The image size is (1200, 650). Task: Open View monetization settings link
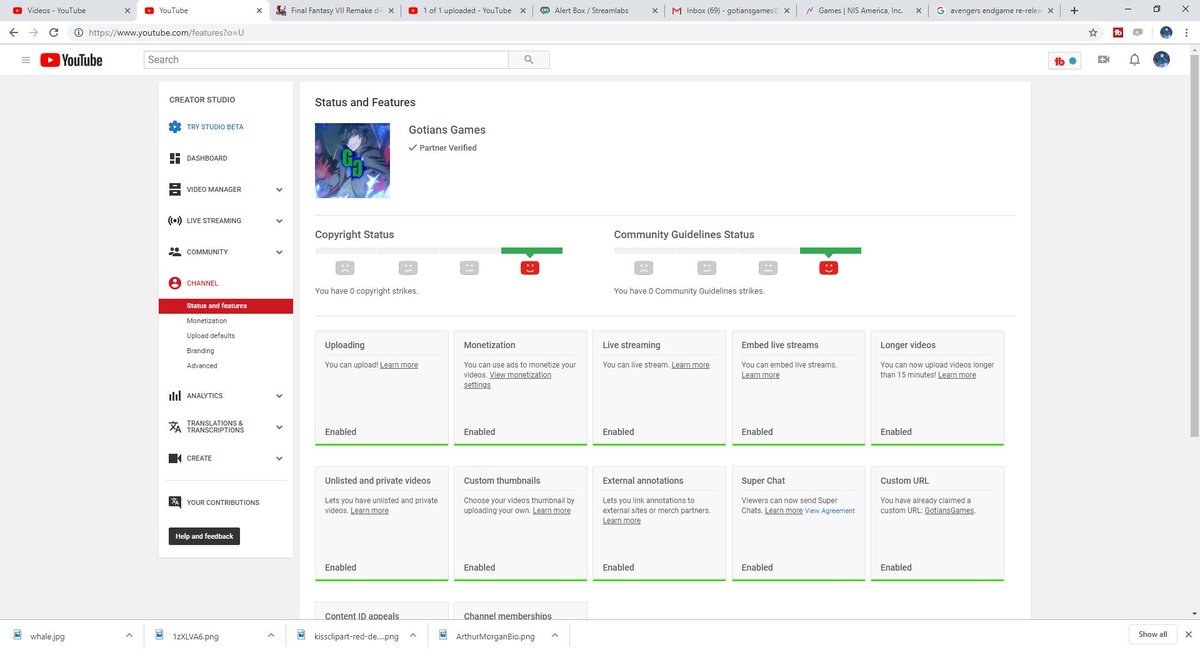coord(507,380)
